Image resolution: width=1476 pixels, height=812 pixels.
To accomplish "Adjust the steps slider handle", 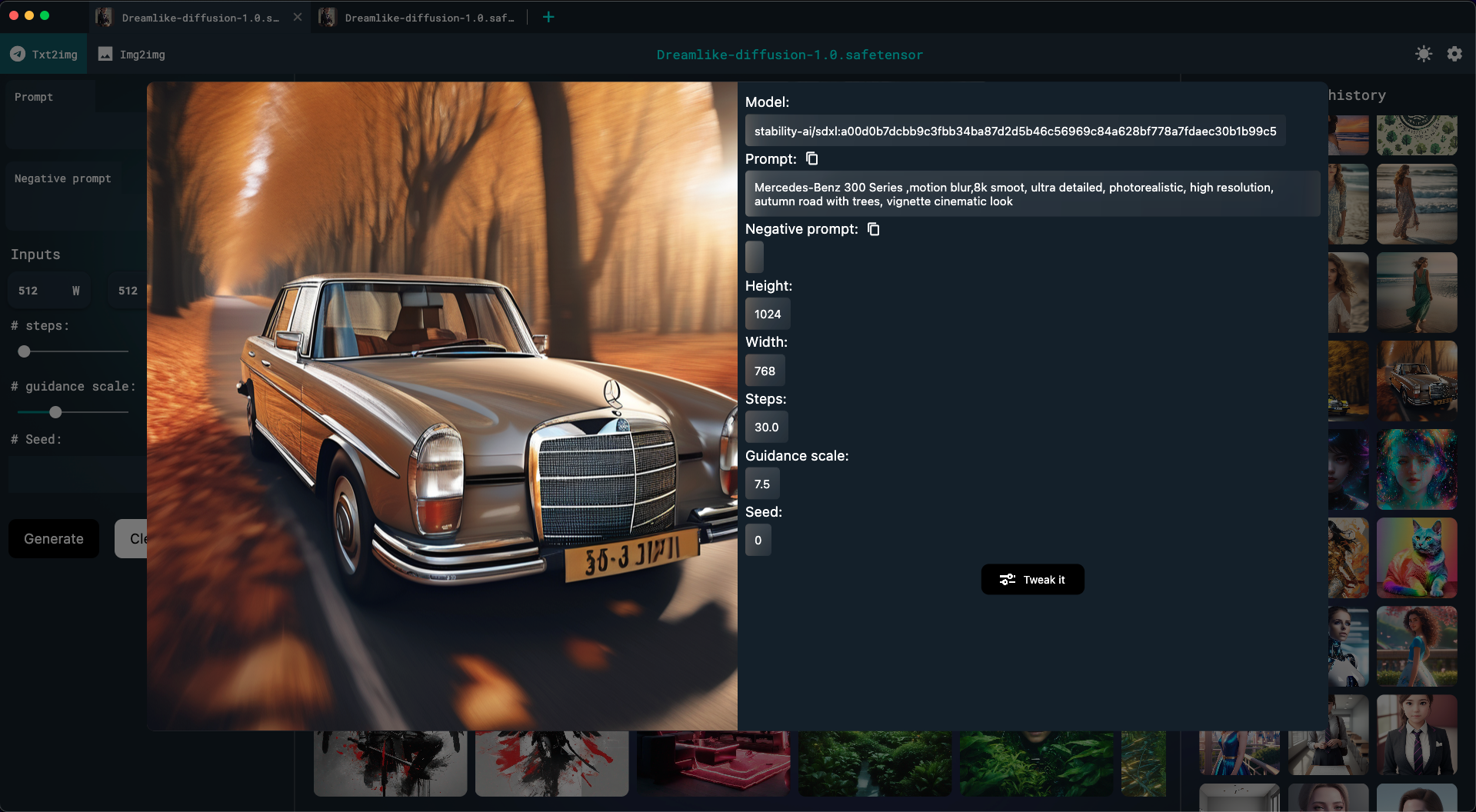I will [x=24, y=351].
